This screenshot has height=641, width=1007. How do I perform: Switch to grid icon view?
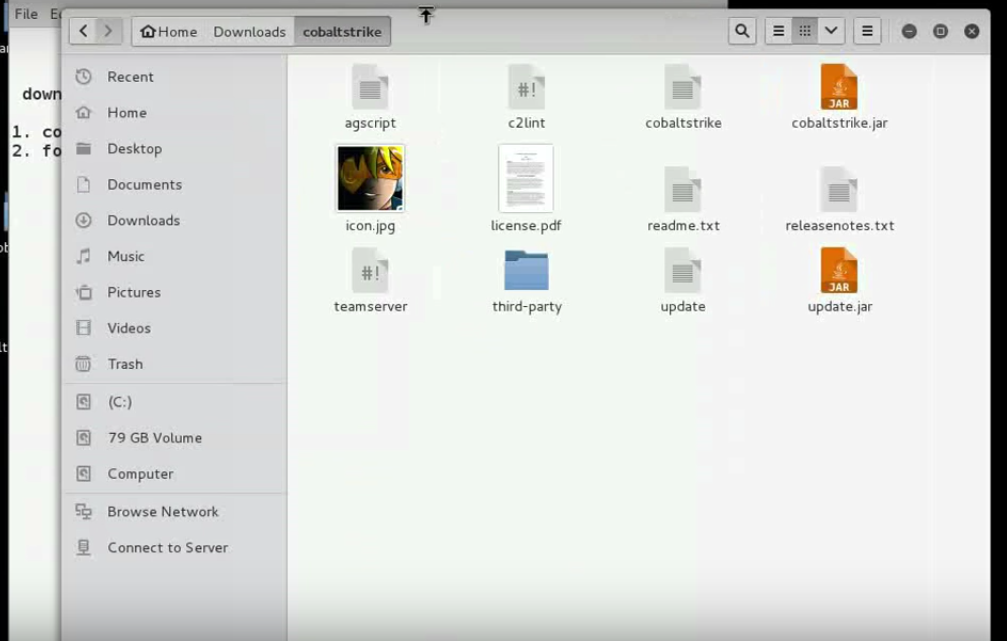click(805, 31)
